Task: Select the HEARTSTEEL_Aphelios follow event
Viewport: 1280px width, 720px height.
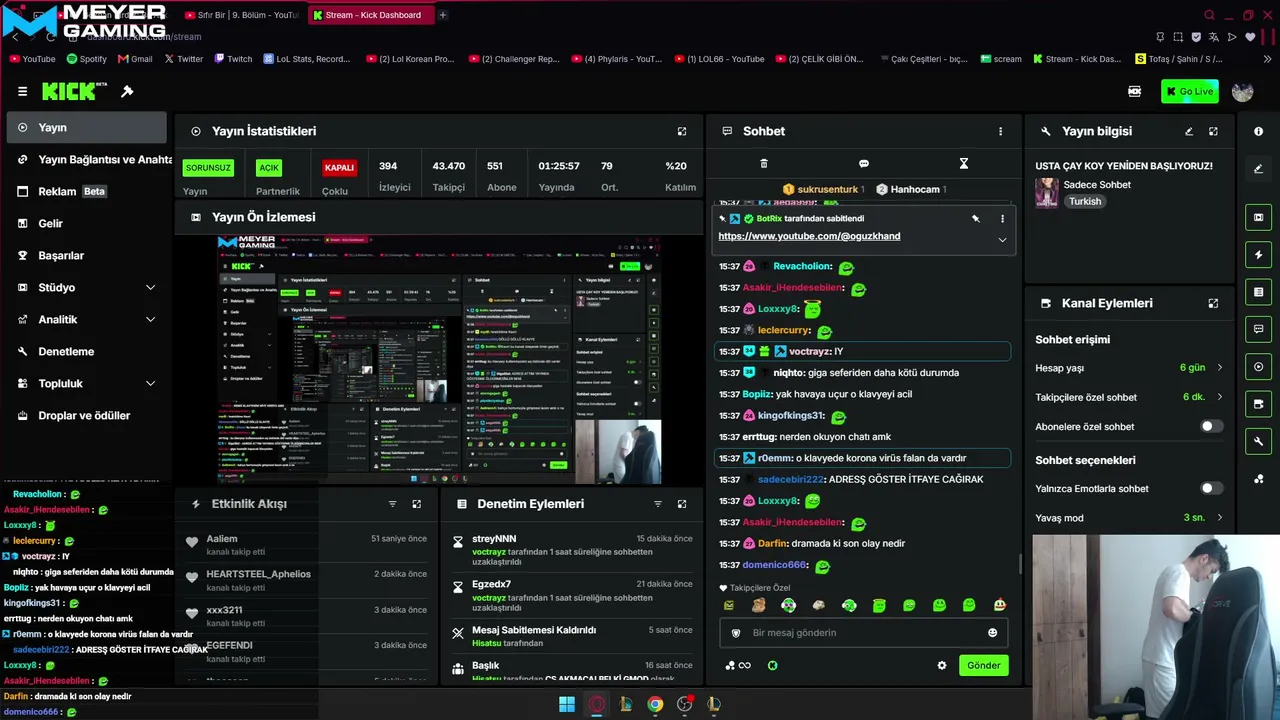Action: coord(306,580)
